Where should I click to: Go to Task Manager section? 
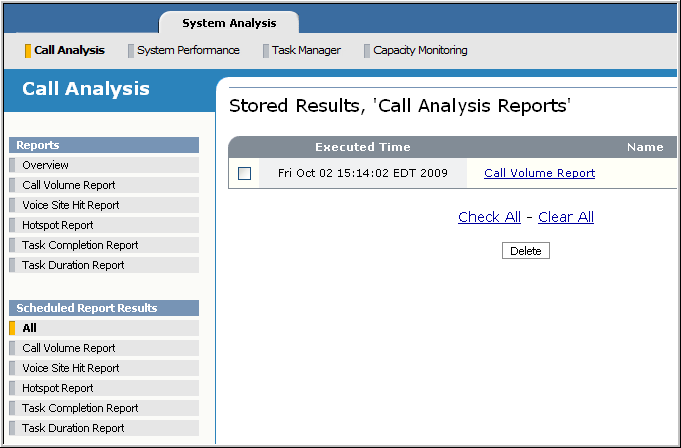(306, 50)
